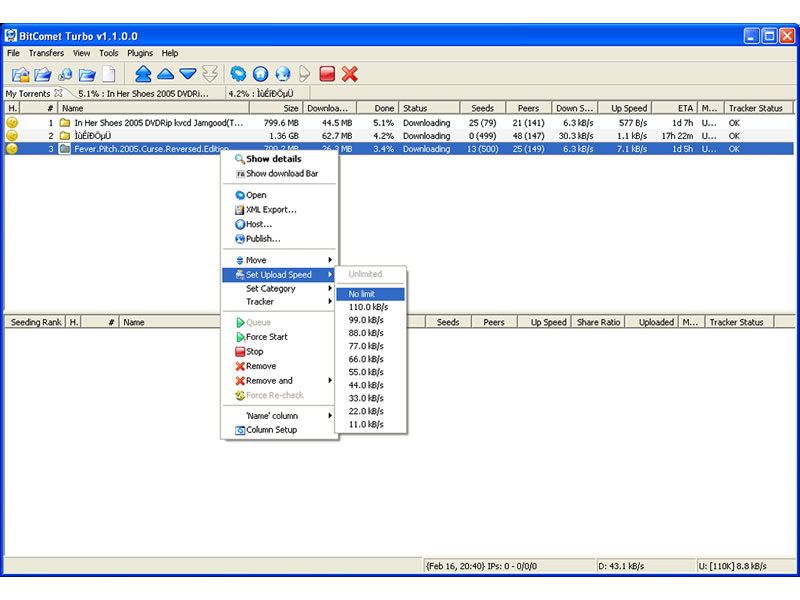
Task: Stop torrent with red square toolbar icon
Action: (x=327, y=74)
